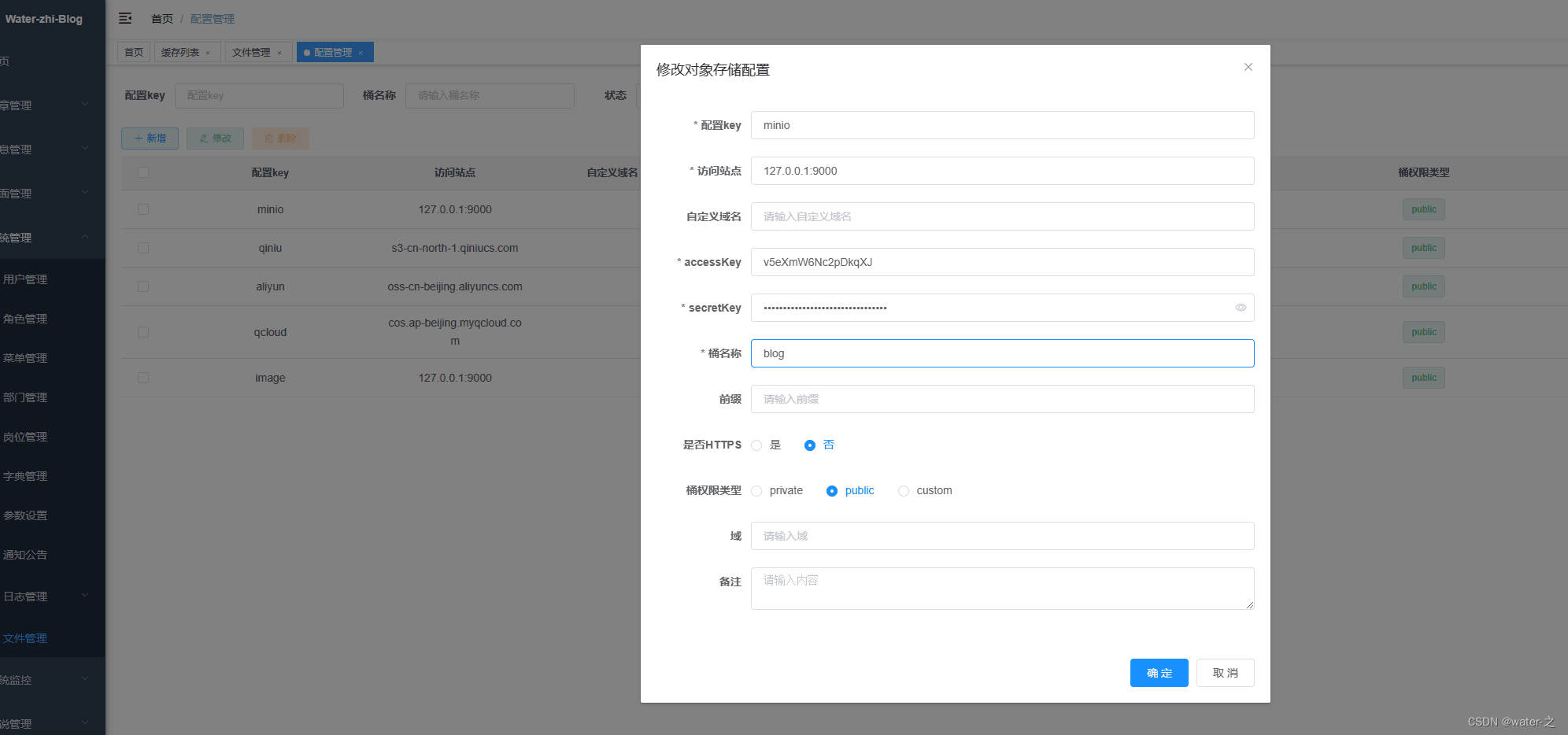1568x735 pixels.
Task: Choose public bucket permission type
Action: [832, 491]
